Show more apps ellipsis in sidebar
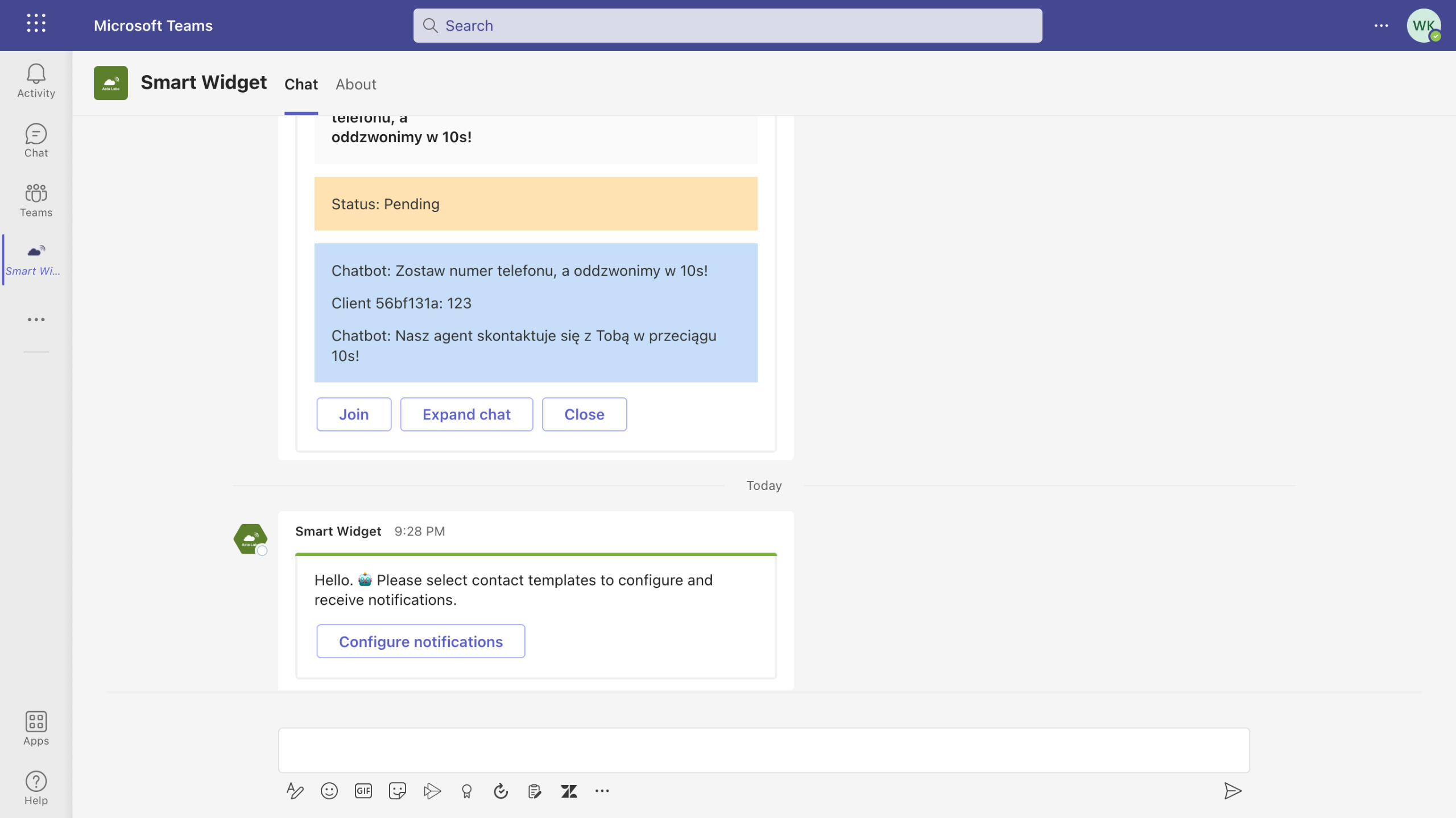Viewport: 1456px width, 818px height. coord(36,319)
